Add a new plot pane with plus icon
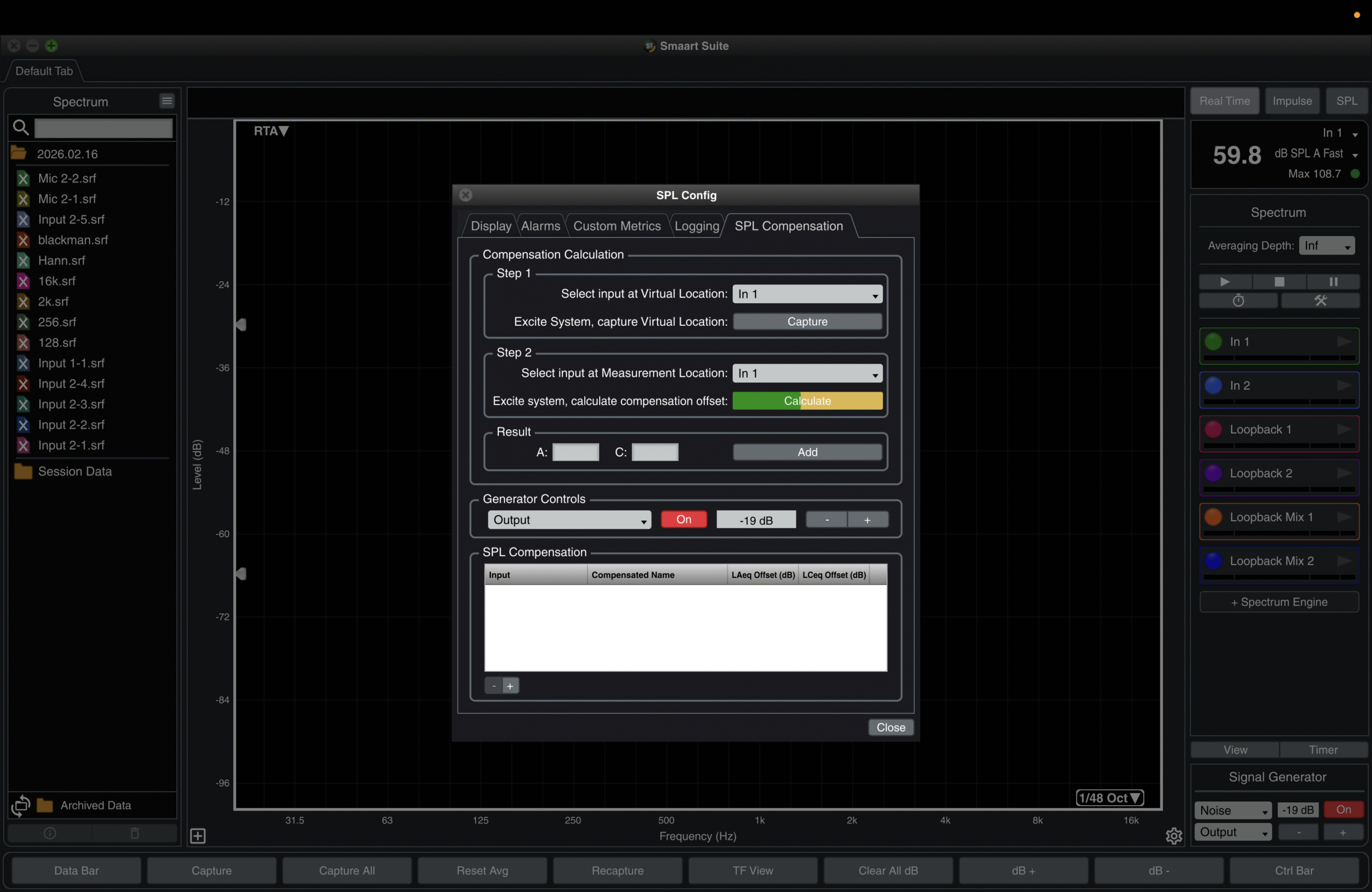The height and width of the screenshot is (892, 1372). tap(198, 836)
